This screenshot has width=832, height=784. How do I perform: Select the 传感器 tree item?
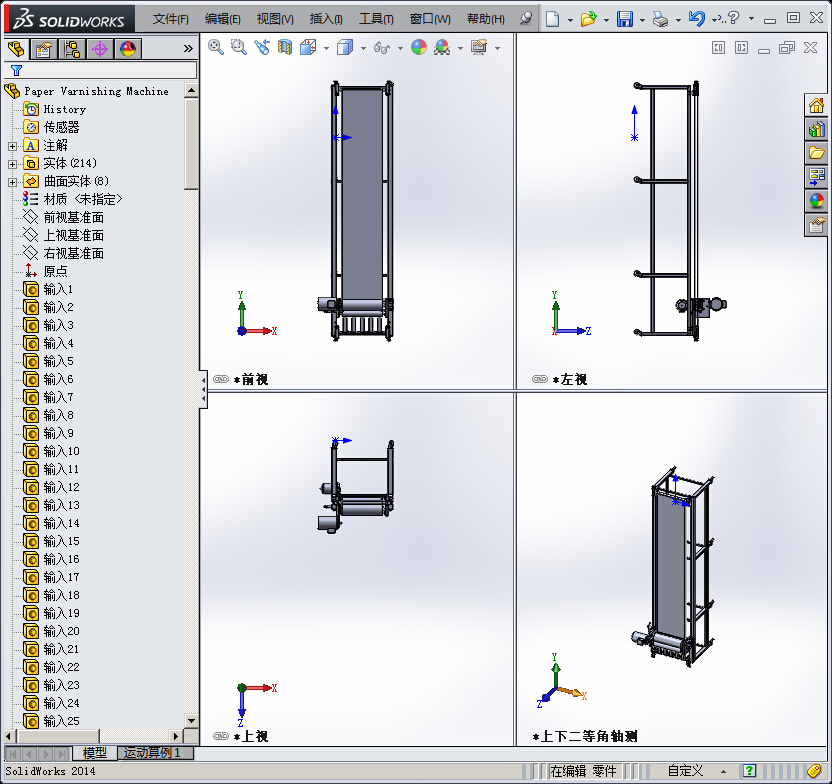point(61,127)
